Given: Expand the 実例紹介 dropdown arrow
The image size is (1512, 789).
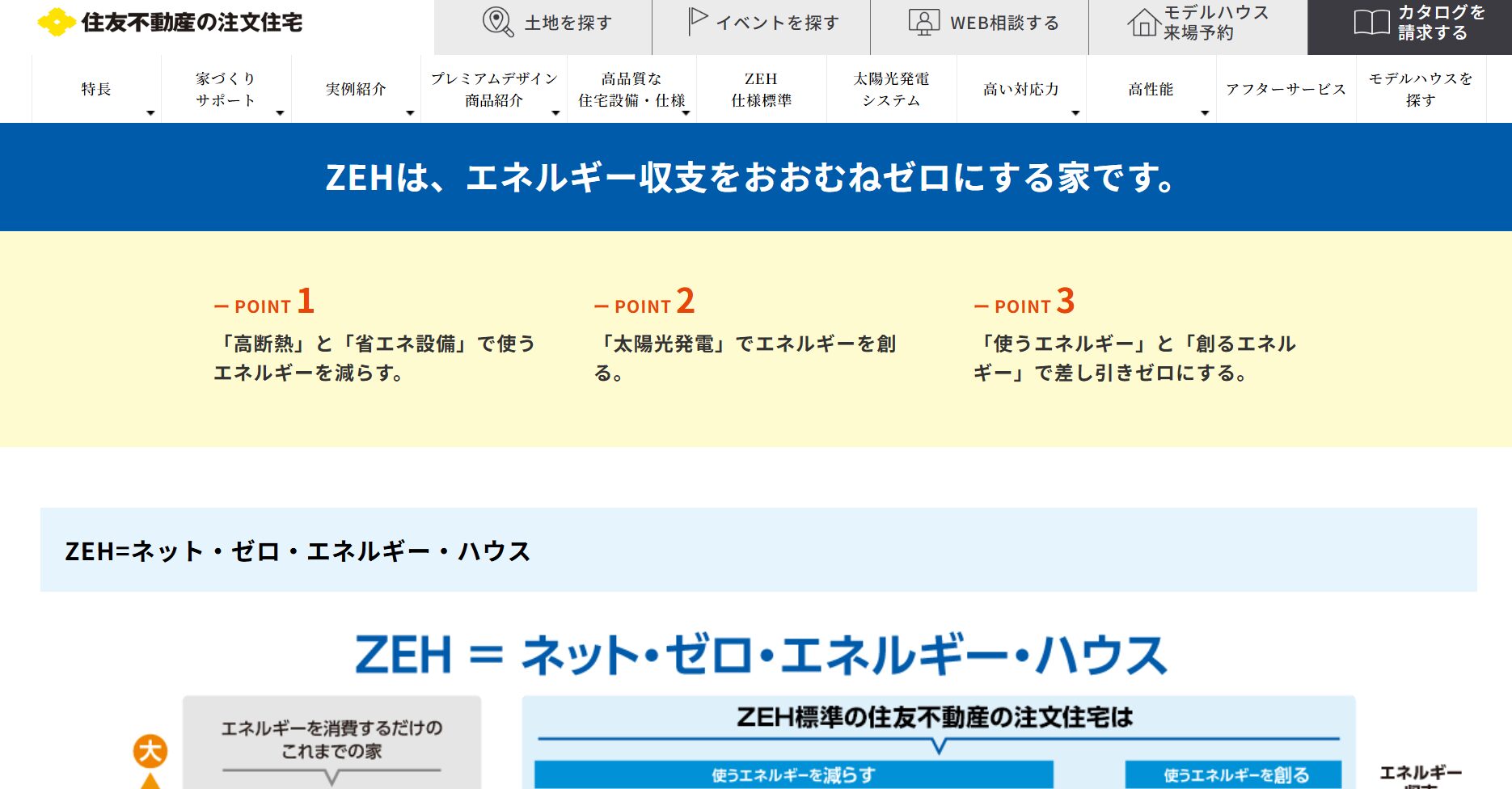Looking at the screenshot, I should coord(410,113).
